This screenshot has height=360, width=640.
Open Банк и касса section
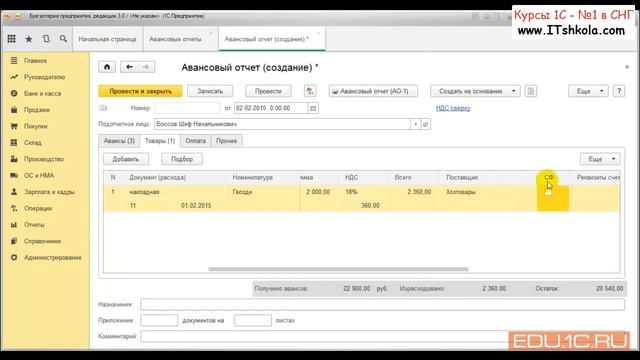(42, 93)
